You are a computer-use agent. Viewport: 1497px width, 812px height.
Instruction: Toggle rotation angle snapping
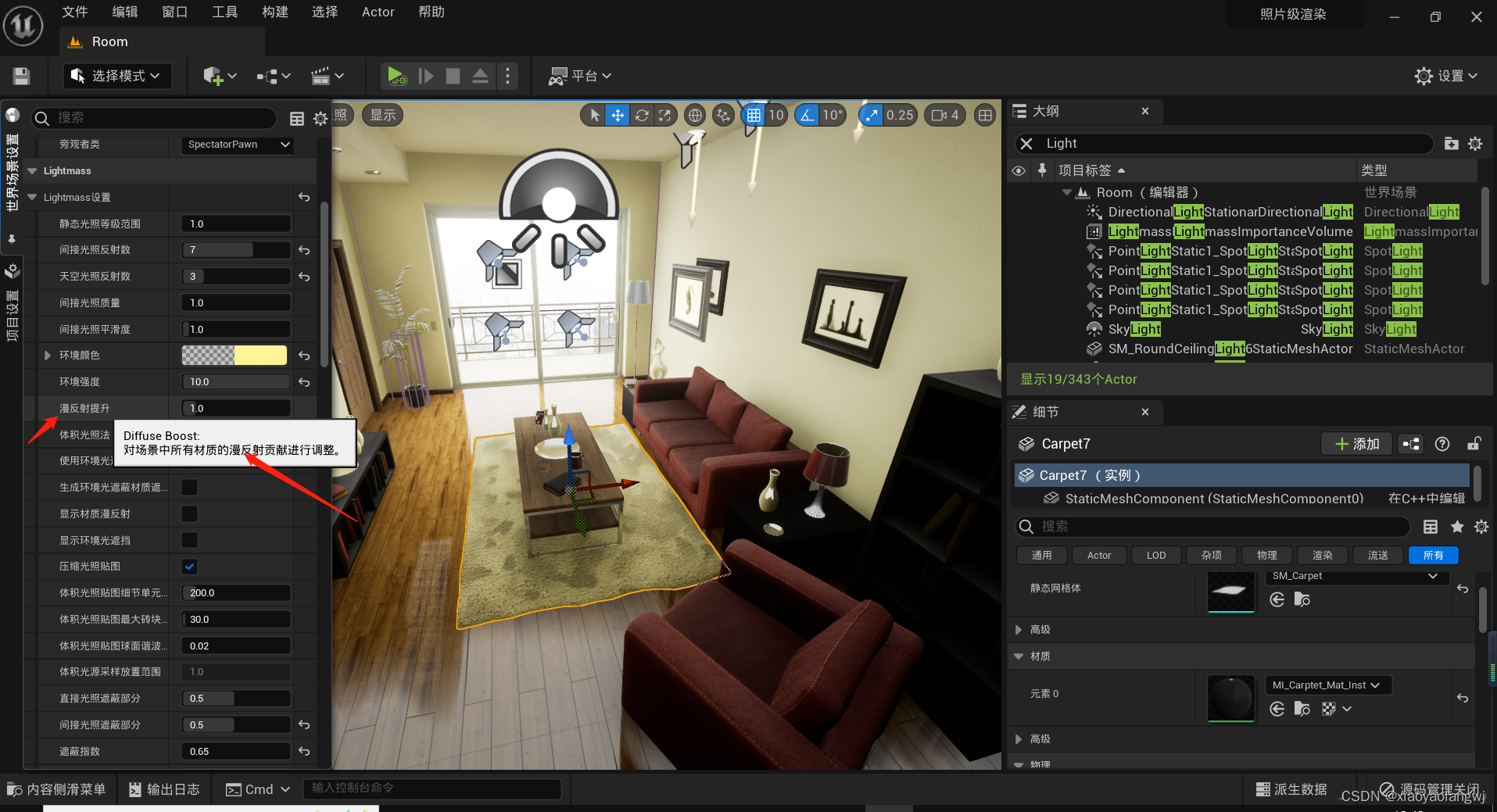[x=807, y=116]
